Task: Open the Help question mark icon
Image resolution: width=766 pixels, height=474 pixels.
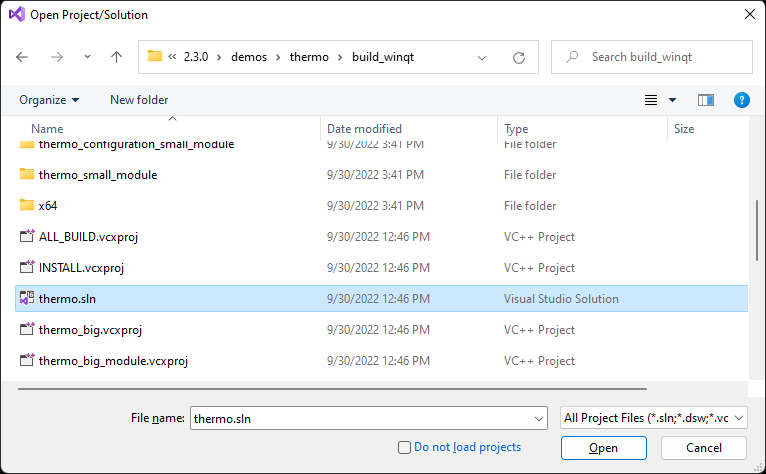Action: coord(742,100)
